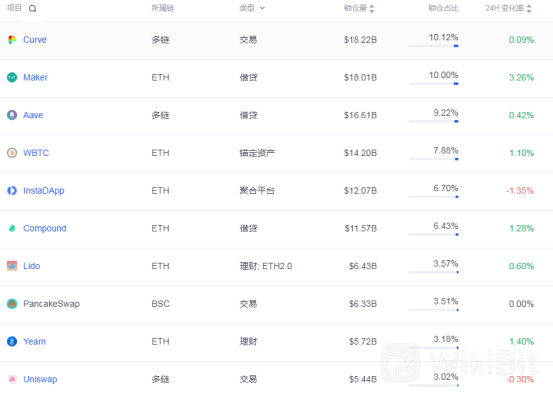The width and height of the screenshot is (553, 399).
Task: Click the Yearn blue logo icon
Action: 12,341
